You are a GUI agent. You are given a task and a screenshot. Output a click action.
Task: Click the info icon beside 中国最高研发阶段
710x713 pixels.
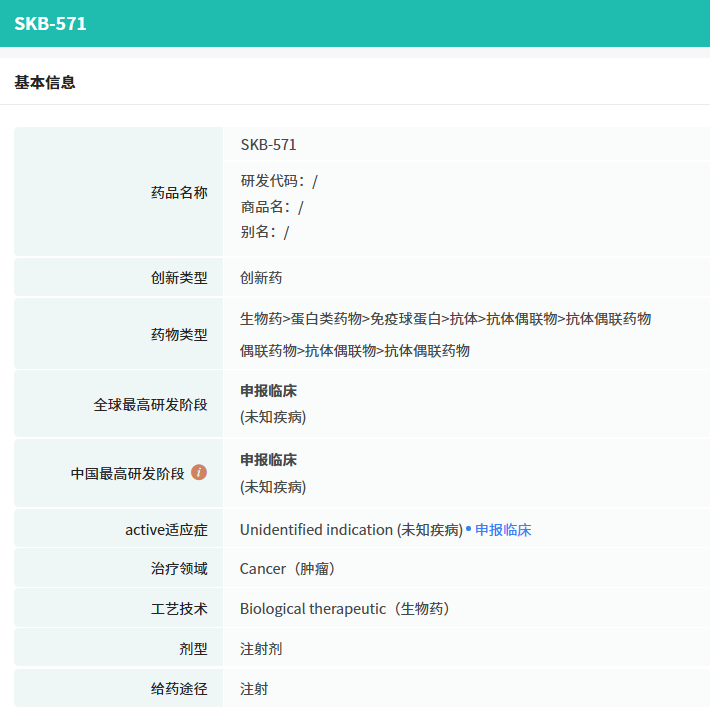(x=199, y=472)
